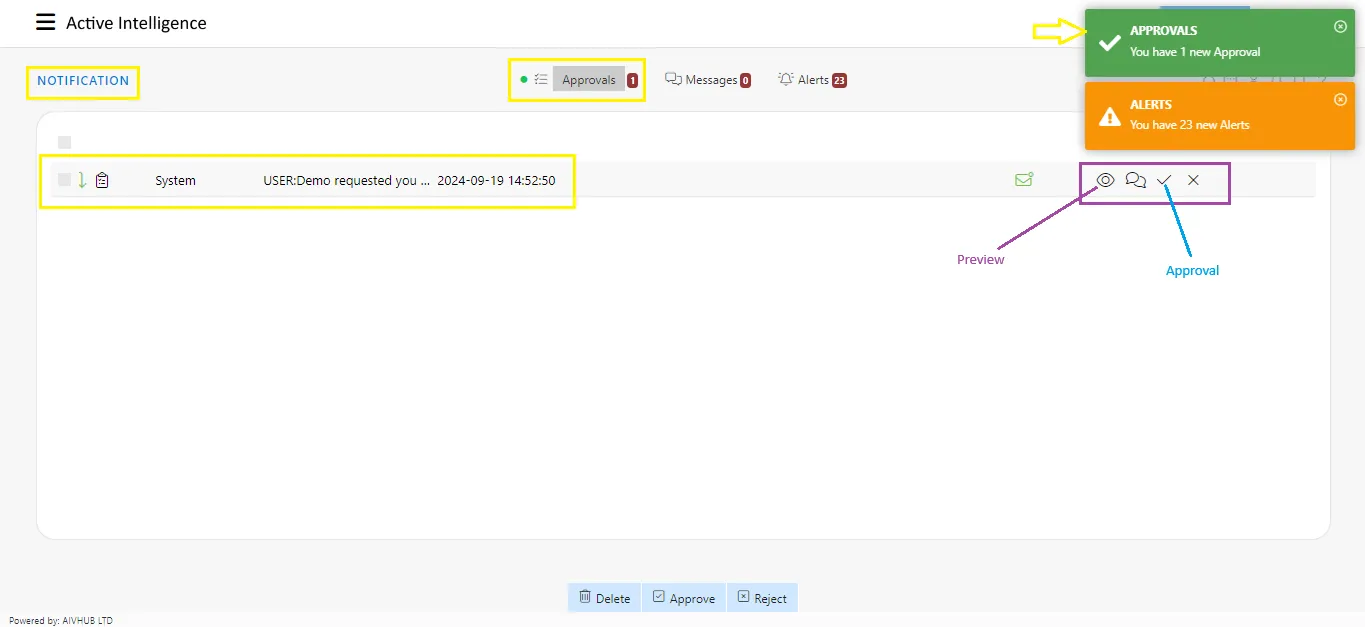Click the bottom Approve button
Screen dimensions: 1365x627
tap(684, 598)
